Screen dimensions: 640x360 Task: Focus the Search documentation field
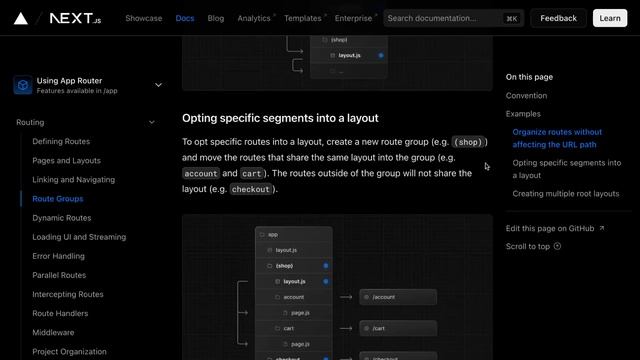click(x=453, y=18)
